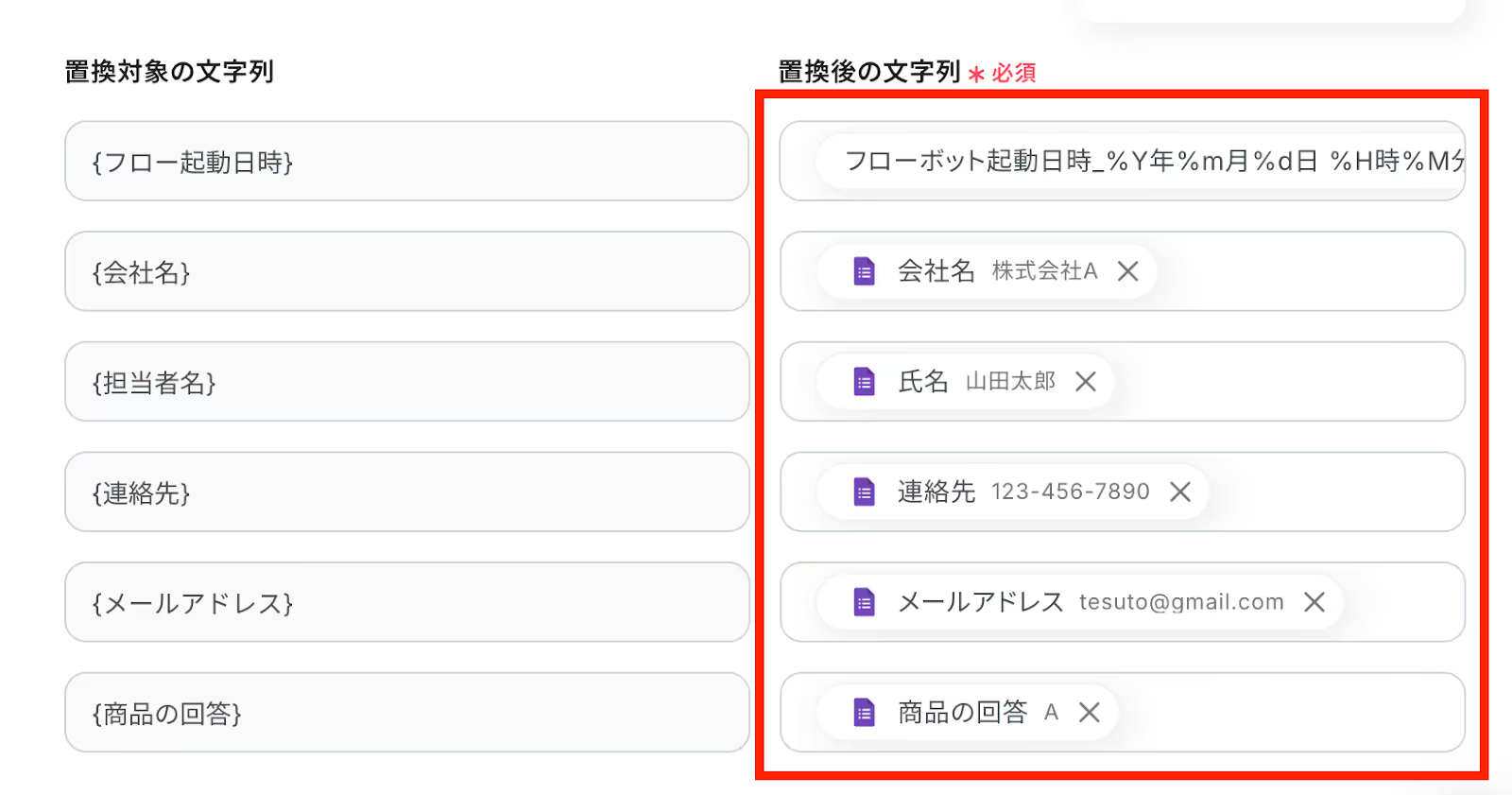Screen dimensions: 1512x795
Task: Delete the 連絡先 123-456-7890 tag
Action: (x=1180, y=492)
